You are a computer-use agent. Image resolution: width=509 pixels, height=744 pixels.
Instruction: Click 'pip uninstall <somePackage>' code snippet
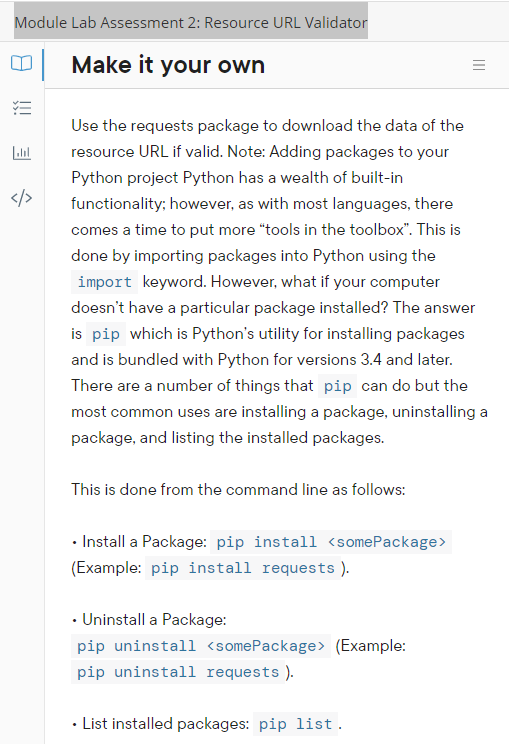tap(201, 646)
